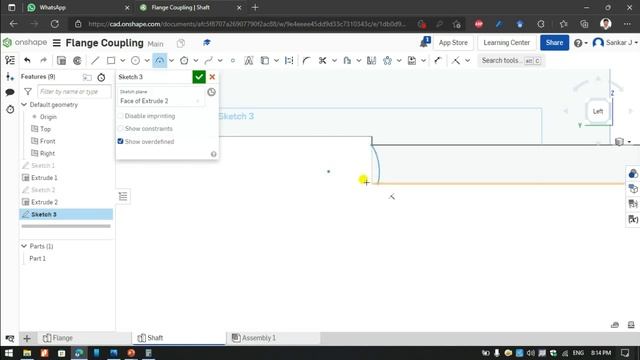Open the Onshape hamburger document menu
The height and width of the screenshot is (360, 640).
pyautogui.click(x=57, y=43)
